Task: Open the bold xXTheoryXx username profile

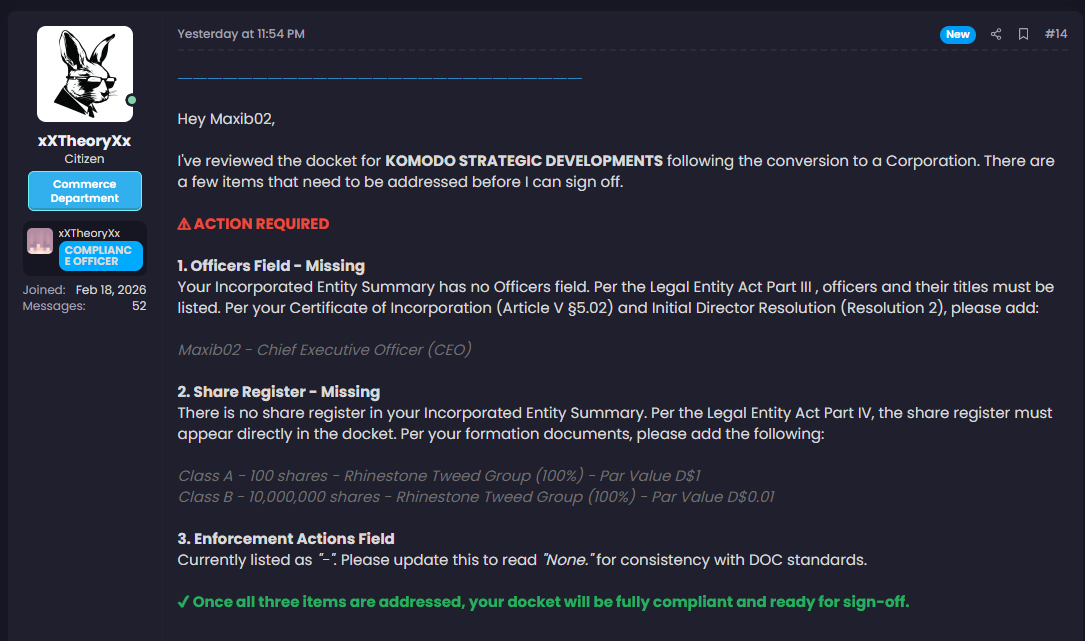Action: pyautogui.click(x=85, y=141)
